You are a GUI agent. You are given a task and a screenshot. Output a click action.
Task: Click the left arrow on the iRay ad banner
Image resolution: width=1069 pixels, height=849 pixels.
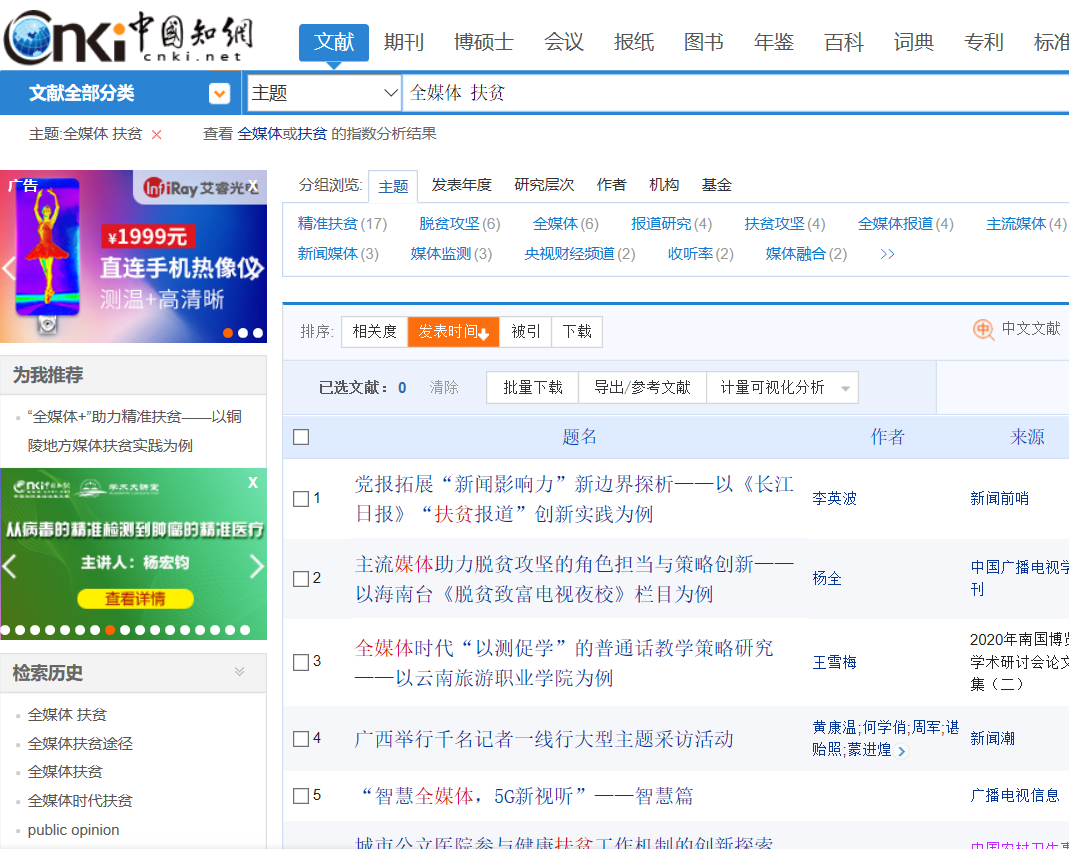pos(9,268)
